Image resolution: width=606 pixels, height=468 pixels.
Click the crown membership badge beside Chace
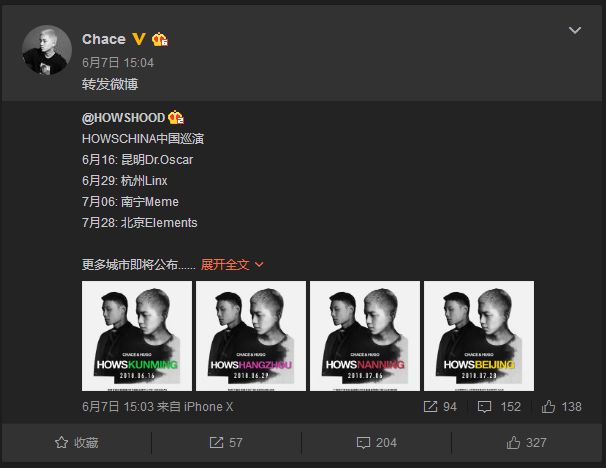coord(160,39)
